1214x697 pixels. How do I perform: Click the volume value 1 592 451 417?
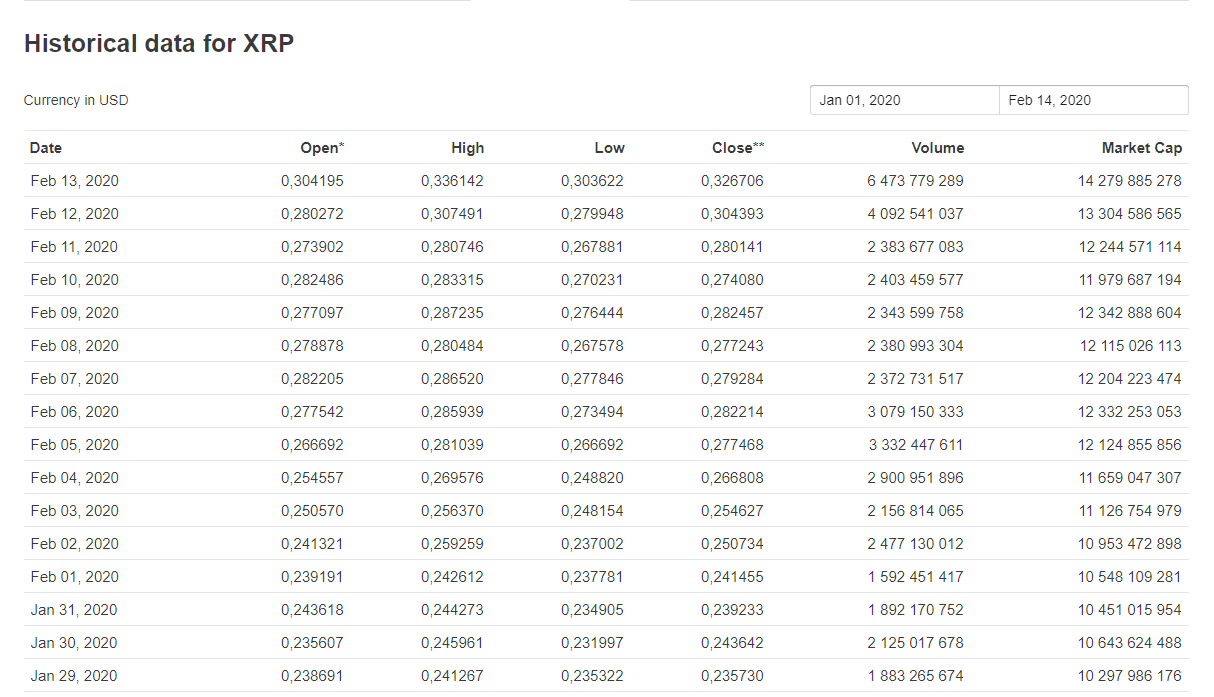[x=916, y=577]
